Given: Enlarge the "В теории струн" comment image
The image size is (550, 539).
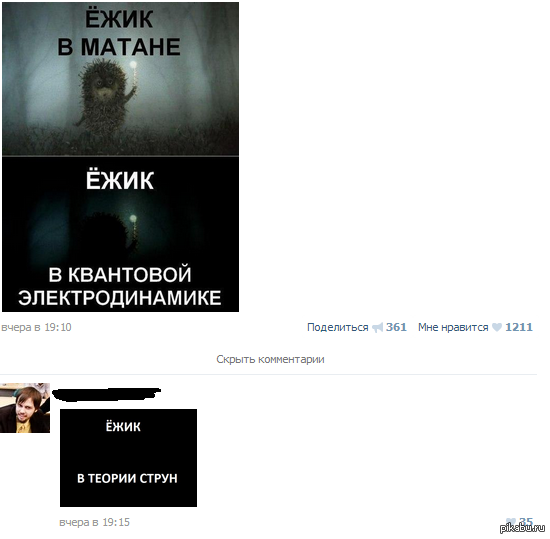Looking at the screenshot, I should click(128, 458).
